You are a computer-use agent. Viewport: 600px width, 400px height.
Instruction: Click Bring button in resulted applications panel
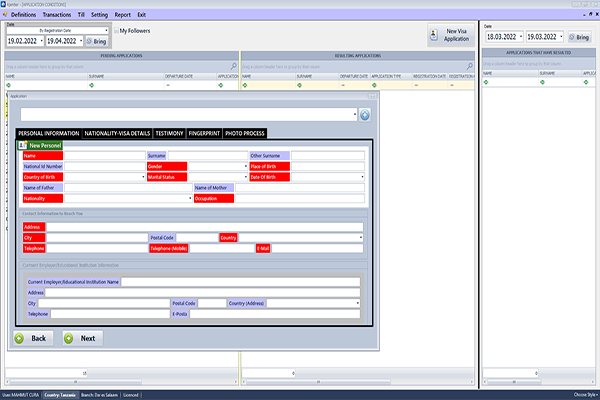(579, 36)
